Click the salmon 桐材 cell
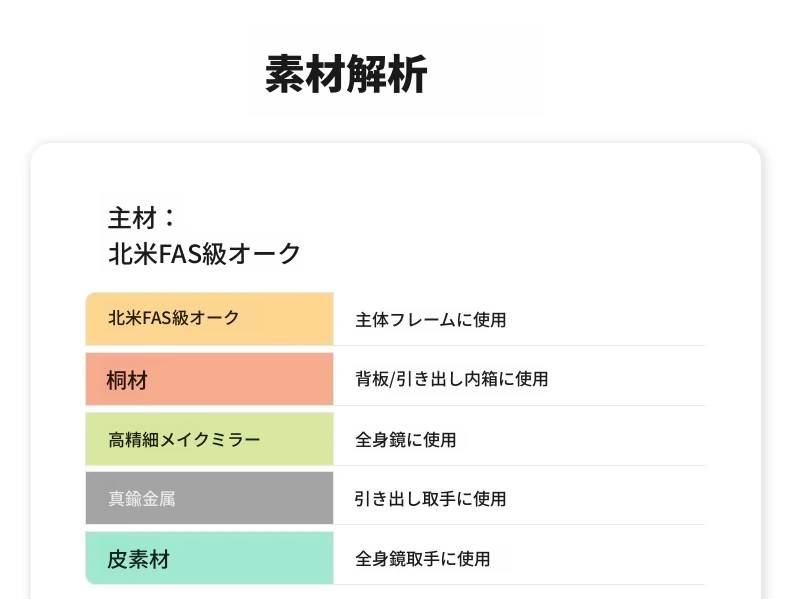Viewport: 790px width, 599px height. [x=210, y=379]
